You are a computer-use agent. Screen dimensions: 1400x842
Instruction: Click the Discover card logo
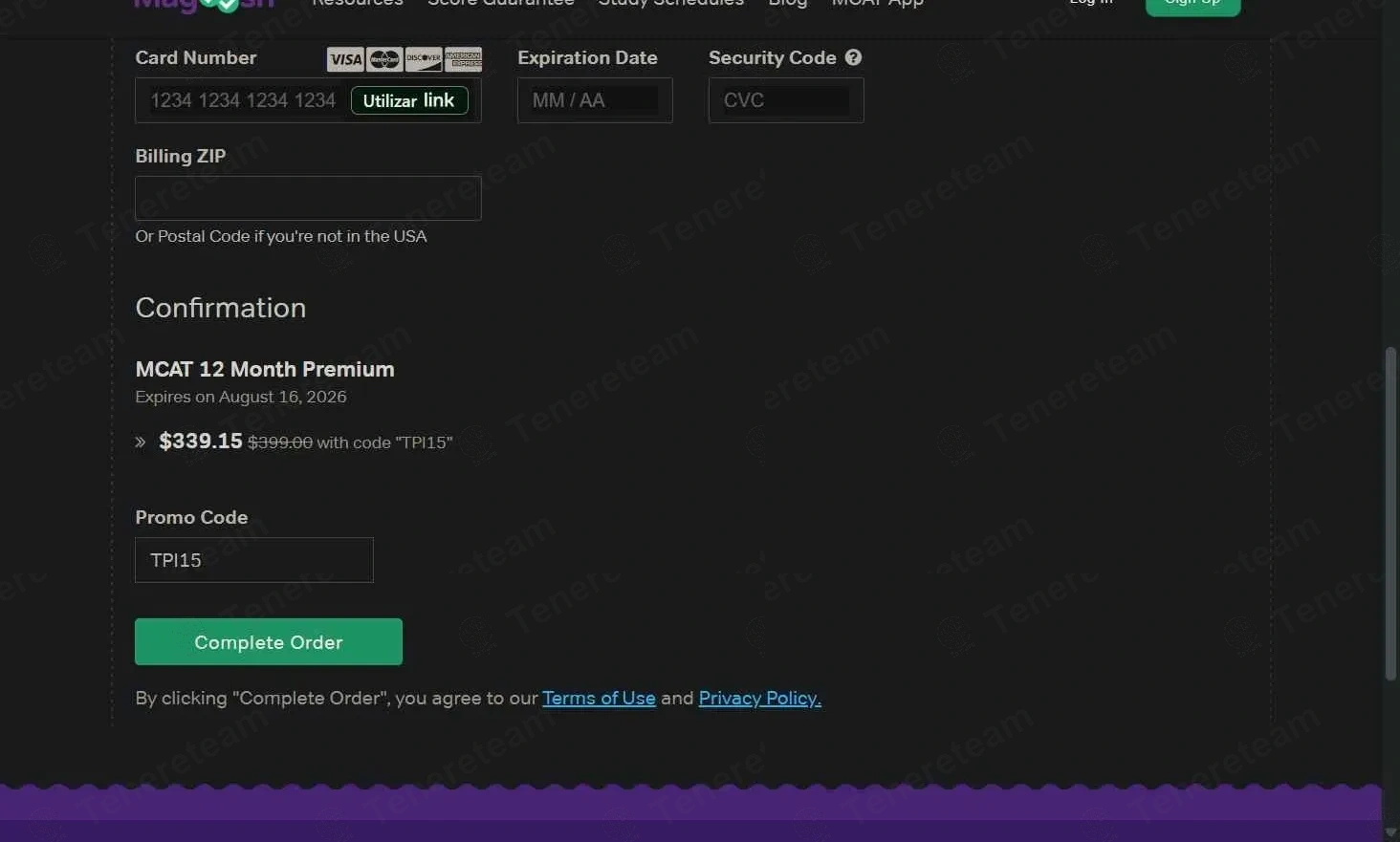pos(424,59)
